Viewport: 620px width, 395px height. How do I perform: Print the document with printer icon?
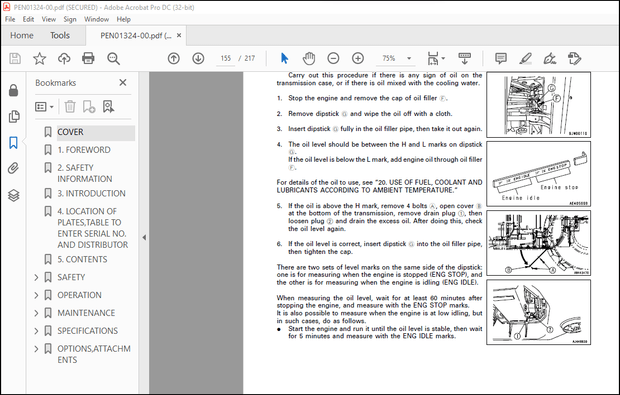click(x=88, y=59)
